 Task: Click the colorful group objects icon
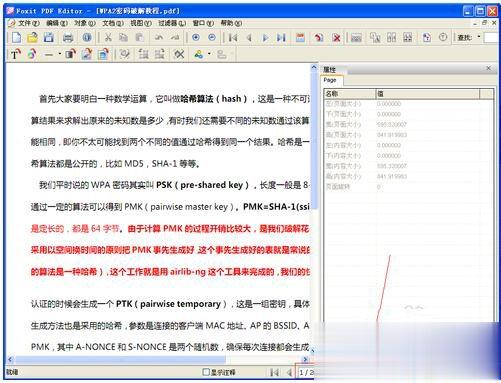pos(199,54)
